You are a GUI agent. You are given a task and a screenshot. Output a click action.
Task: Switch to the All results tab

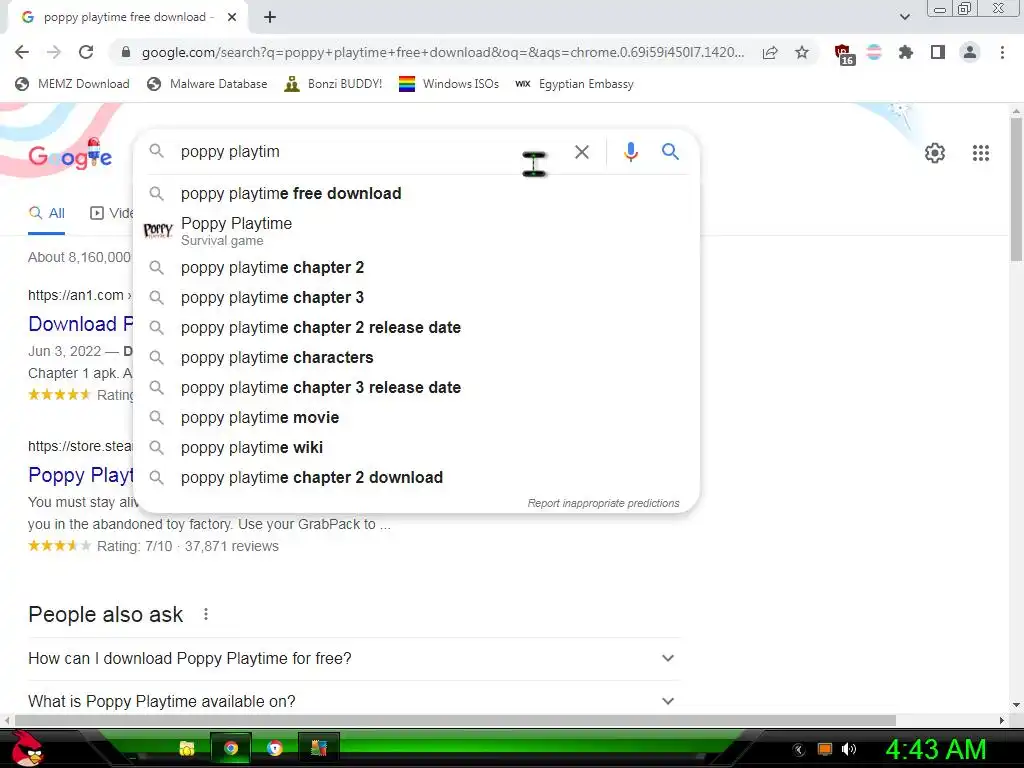pos(47,213)
